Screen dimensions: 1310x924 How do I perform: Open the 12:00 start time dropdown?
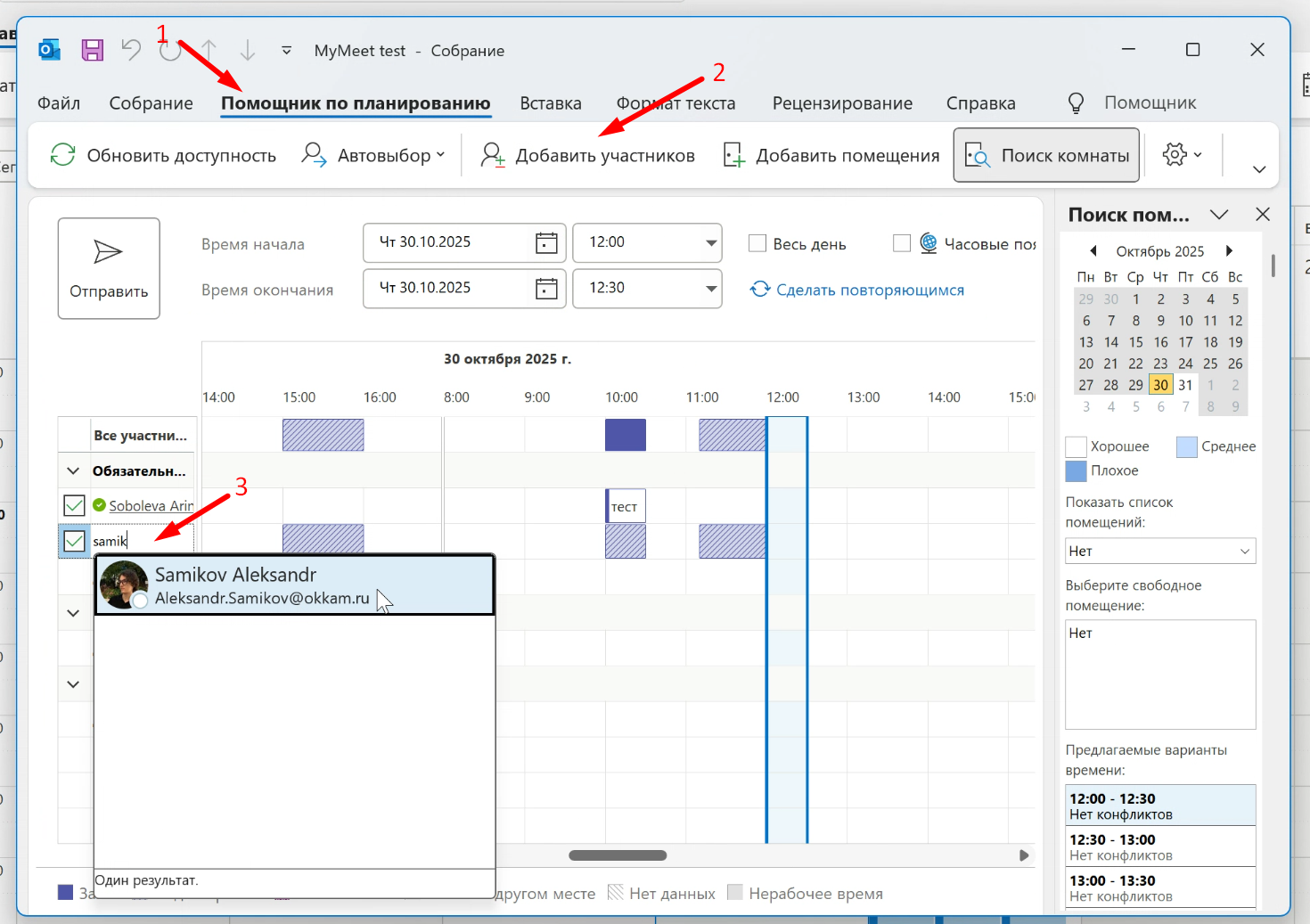[x=711, y=242]
